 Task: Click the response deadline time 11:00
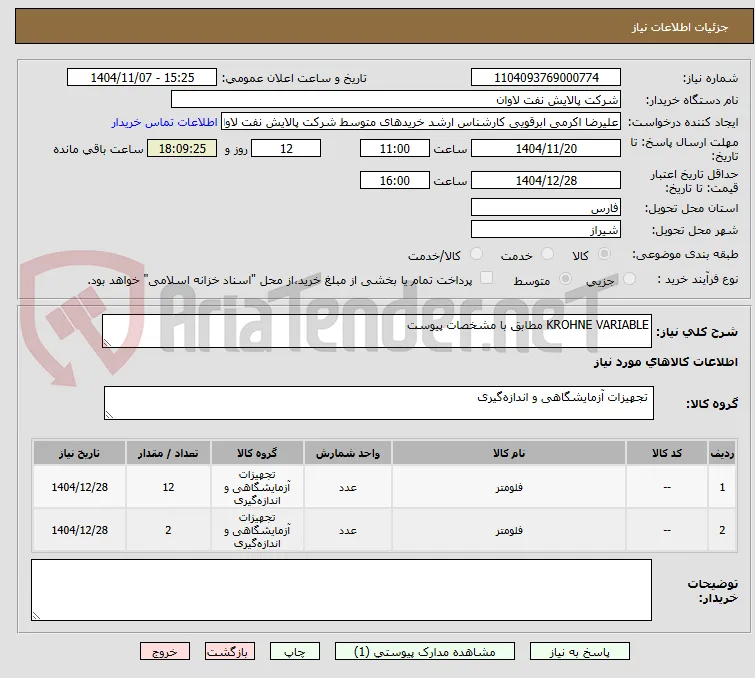click(x=394, y=148)
